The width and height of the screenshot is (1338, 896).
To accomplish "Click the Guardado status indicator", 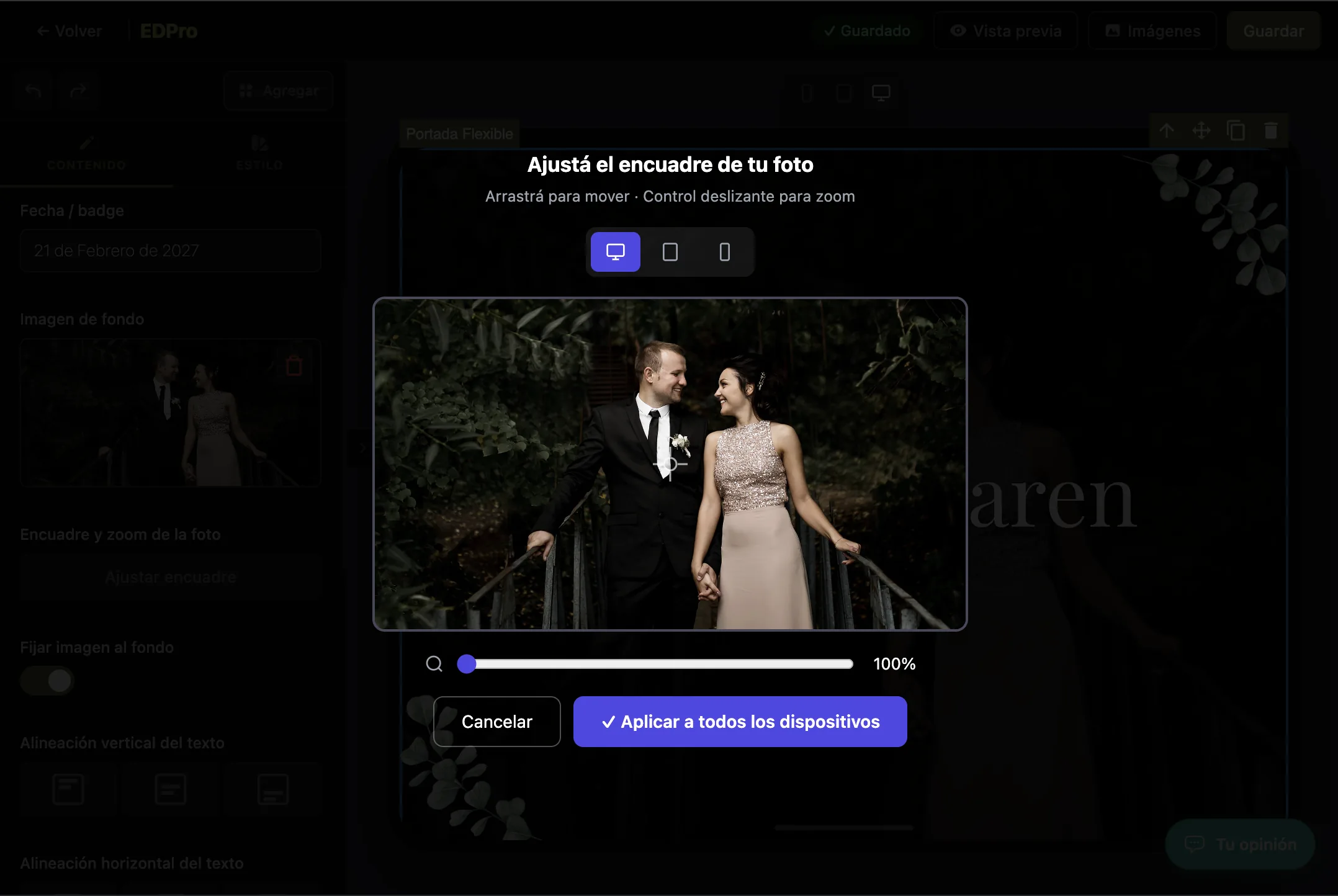I will tap(867, 31).
